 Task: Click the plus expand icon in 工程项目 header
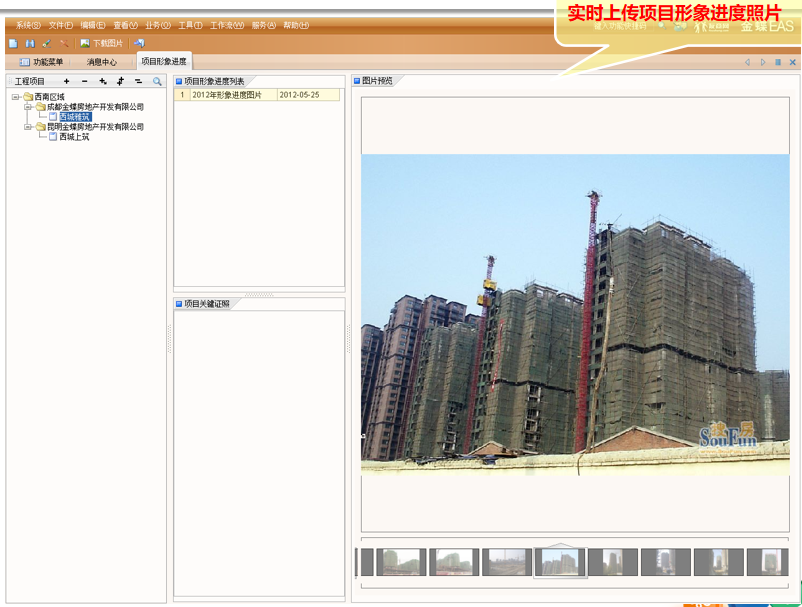66,81
